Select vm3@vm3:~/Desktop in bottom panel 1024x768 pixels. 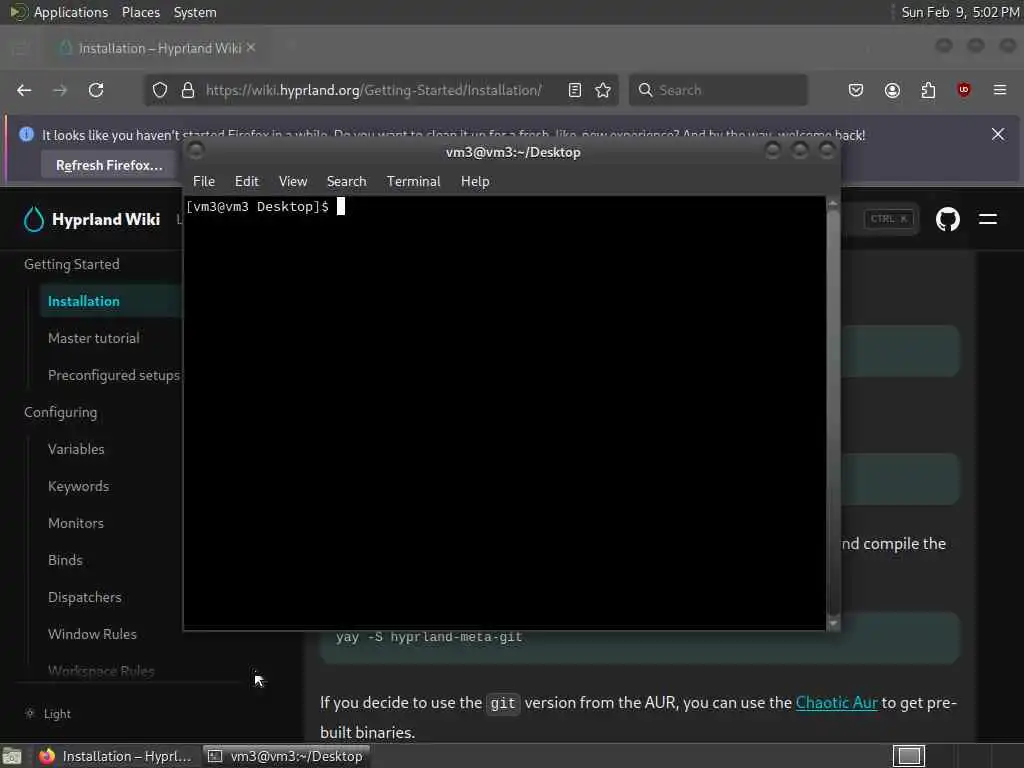286,756
